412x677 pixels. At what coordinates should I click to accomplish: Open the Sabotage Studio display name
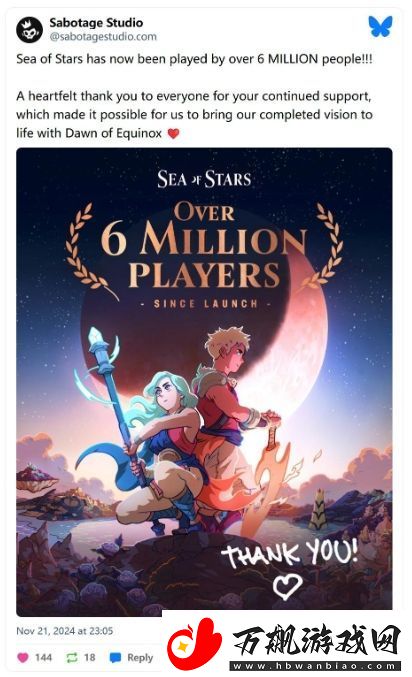point(96,22)
